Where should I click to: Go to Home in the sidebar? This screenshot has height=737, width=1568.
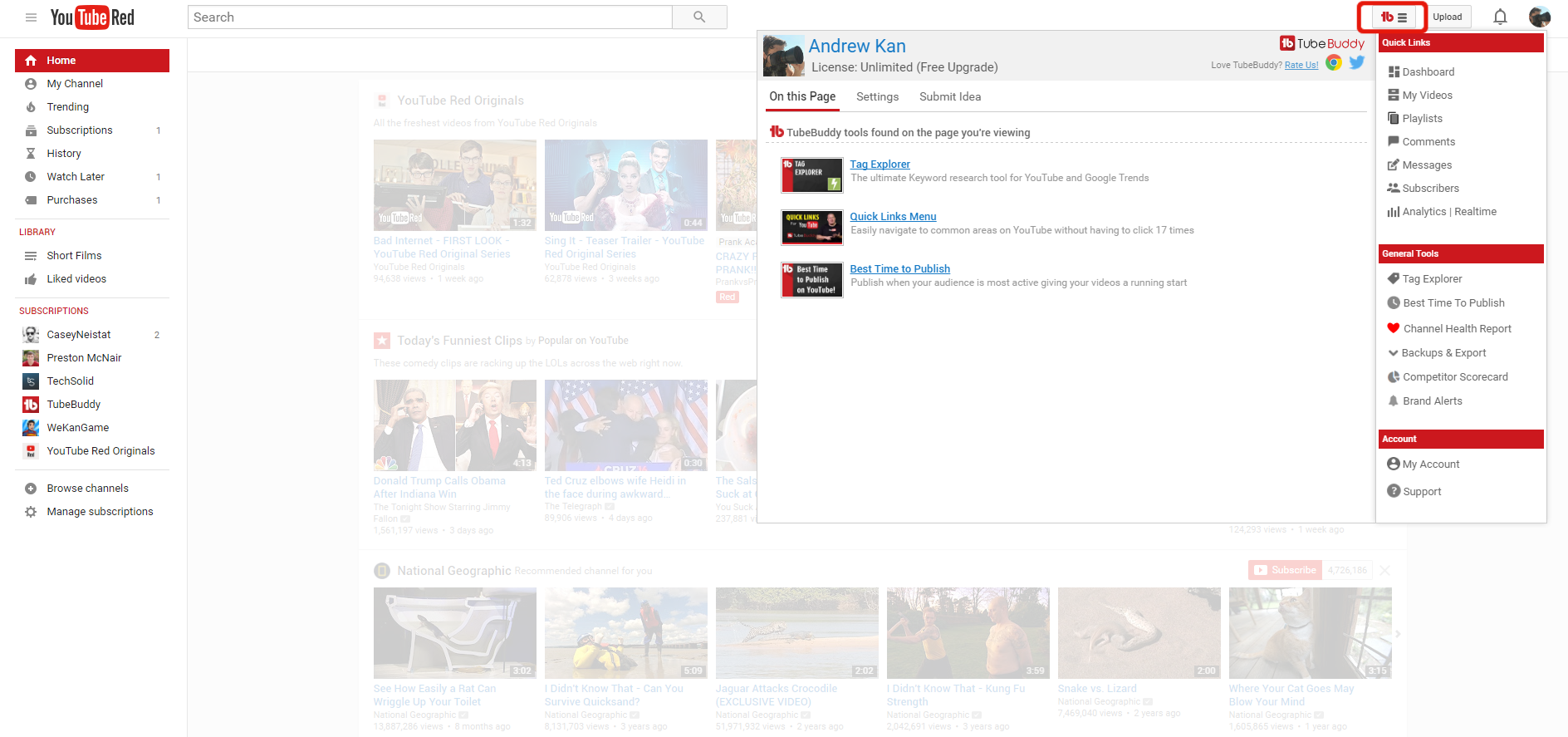92,61
